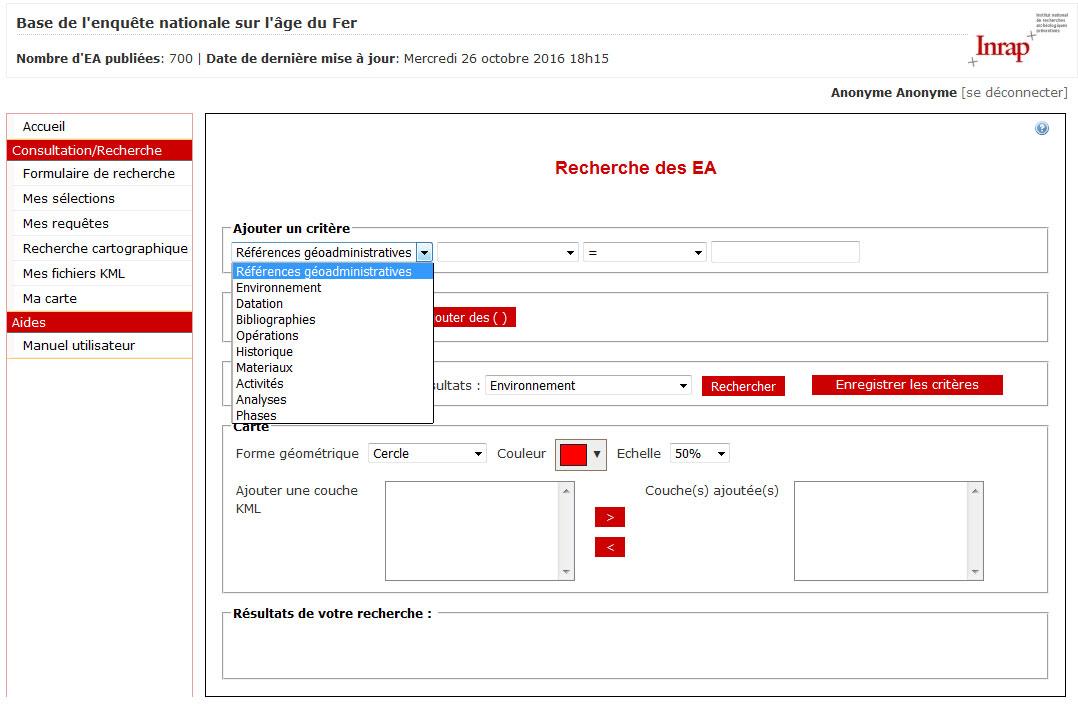This screenshot has width=1078, height=708.
Task: Select Datation from the criteria list
Action: click(260, 304)
